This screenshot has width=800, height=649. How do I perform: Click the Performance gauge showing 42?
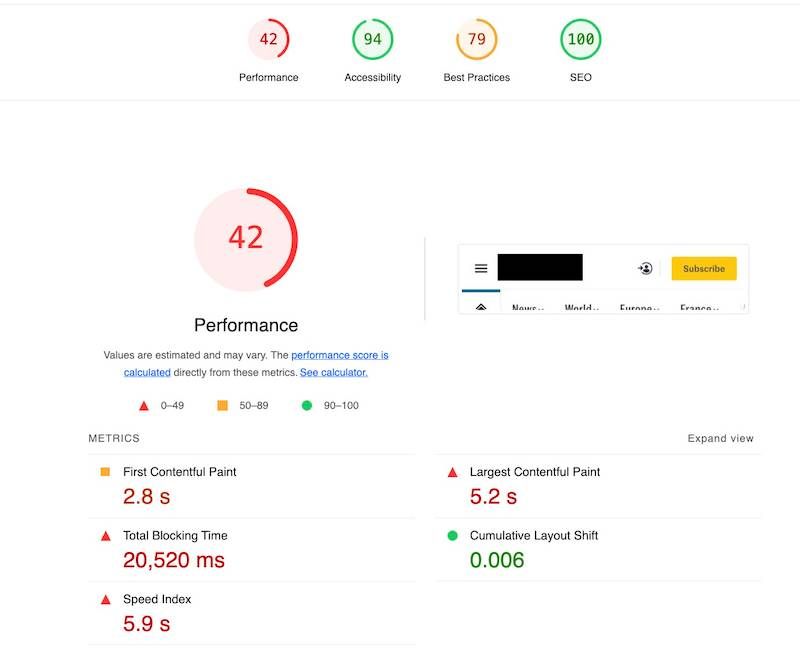point(268,41)
